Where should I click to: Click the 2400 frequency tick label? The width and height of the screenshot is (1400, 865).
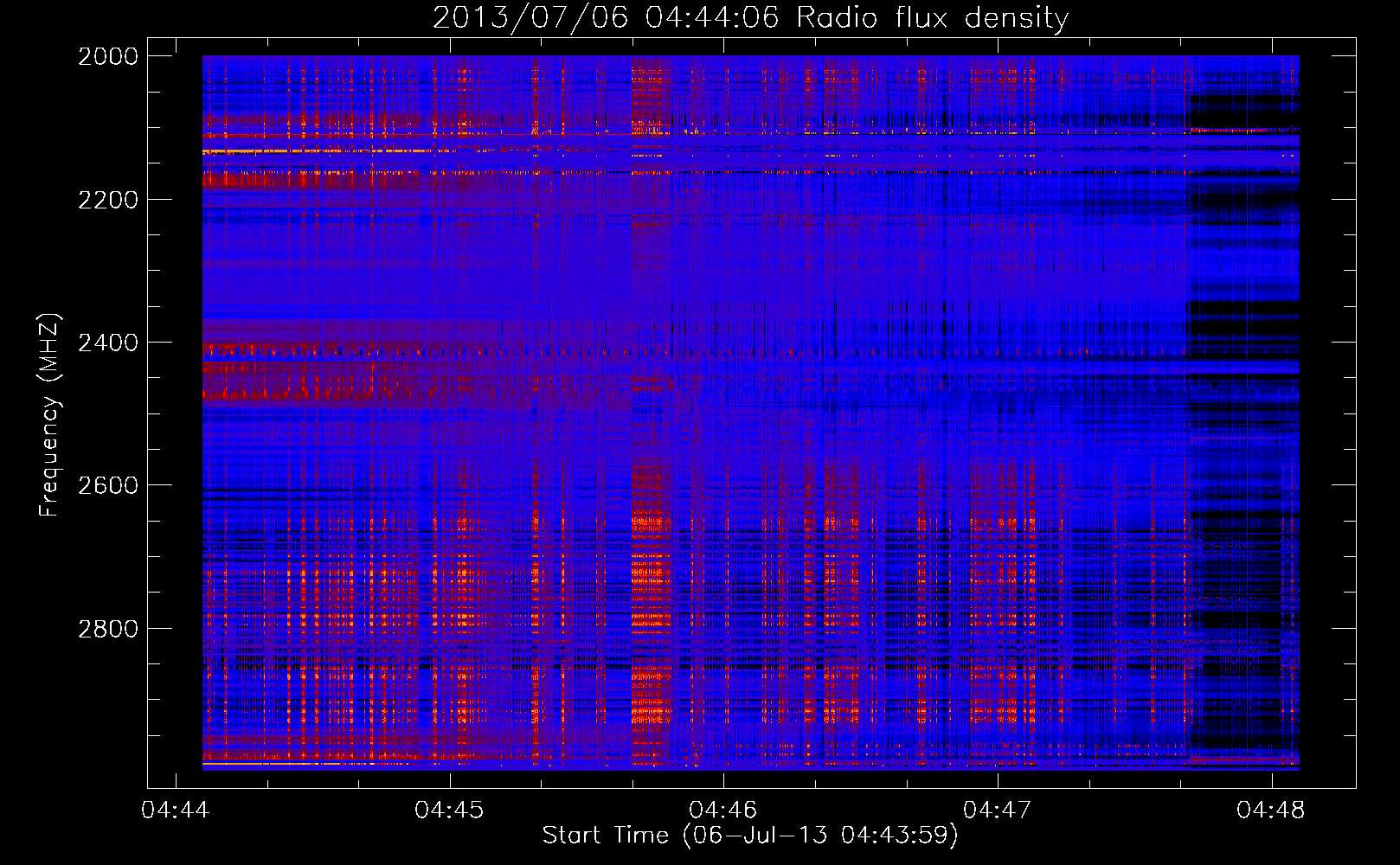pyautogui.click(x=108, y=343)
